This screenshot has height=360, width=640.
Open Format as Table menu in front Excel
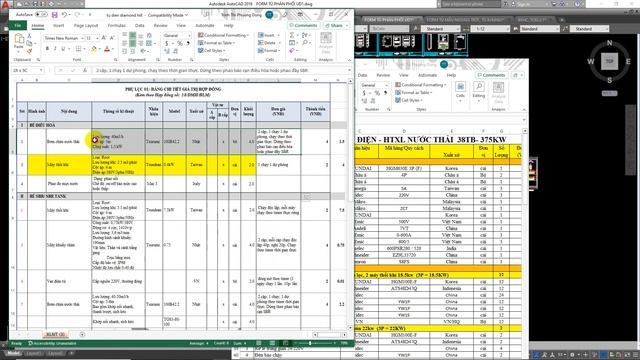(x=217, y=43)
